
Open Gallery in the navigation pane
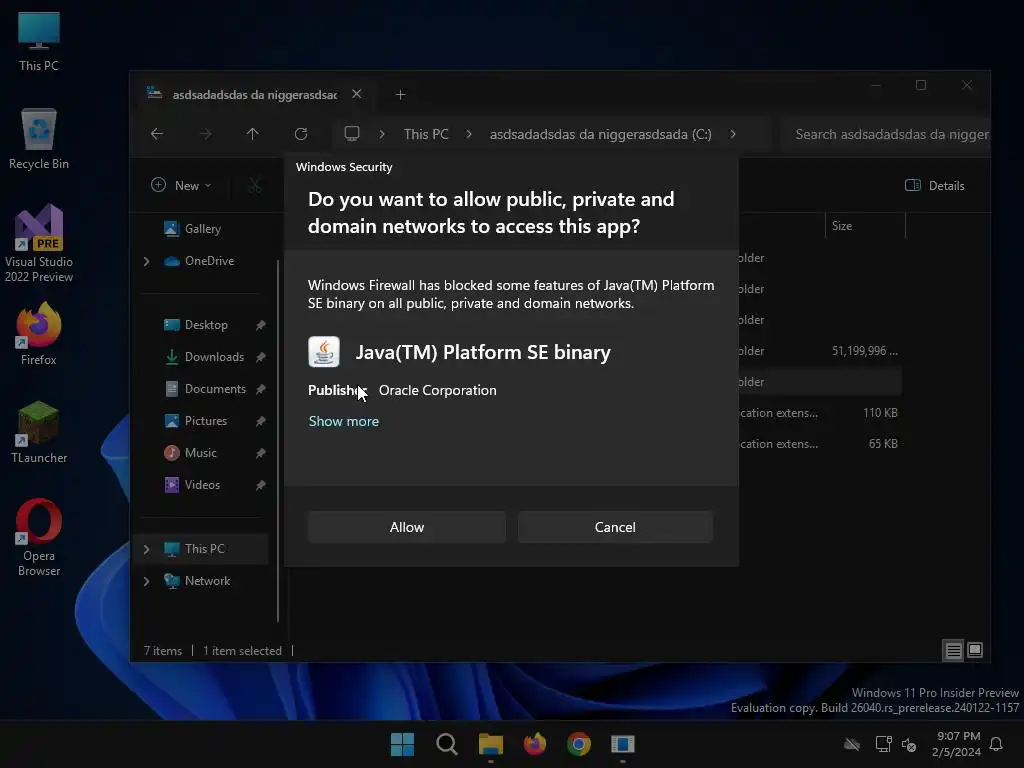coord(203,229)
